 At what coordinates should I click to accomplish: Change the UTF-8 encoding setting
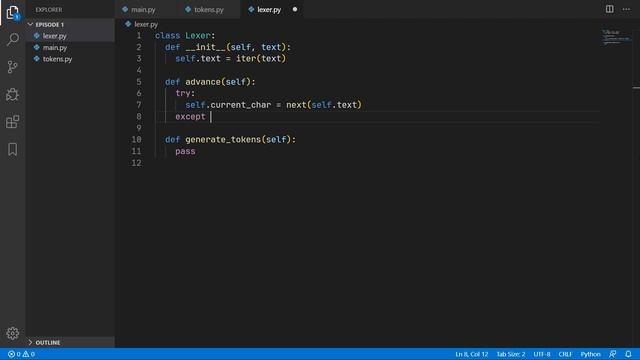pos(542,354)
